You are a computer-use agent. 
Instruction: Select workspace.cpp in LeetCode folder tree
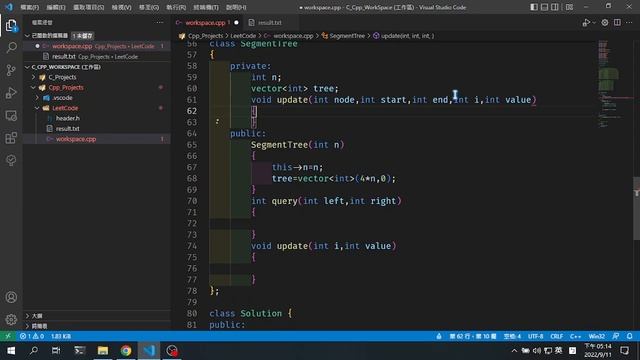[x=76, y=139]
